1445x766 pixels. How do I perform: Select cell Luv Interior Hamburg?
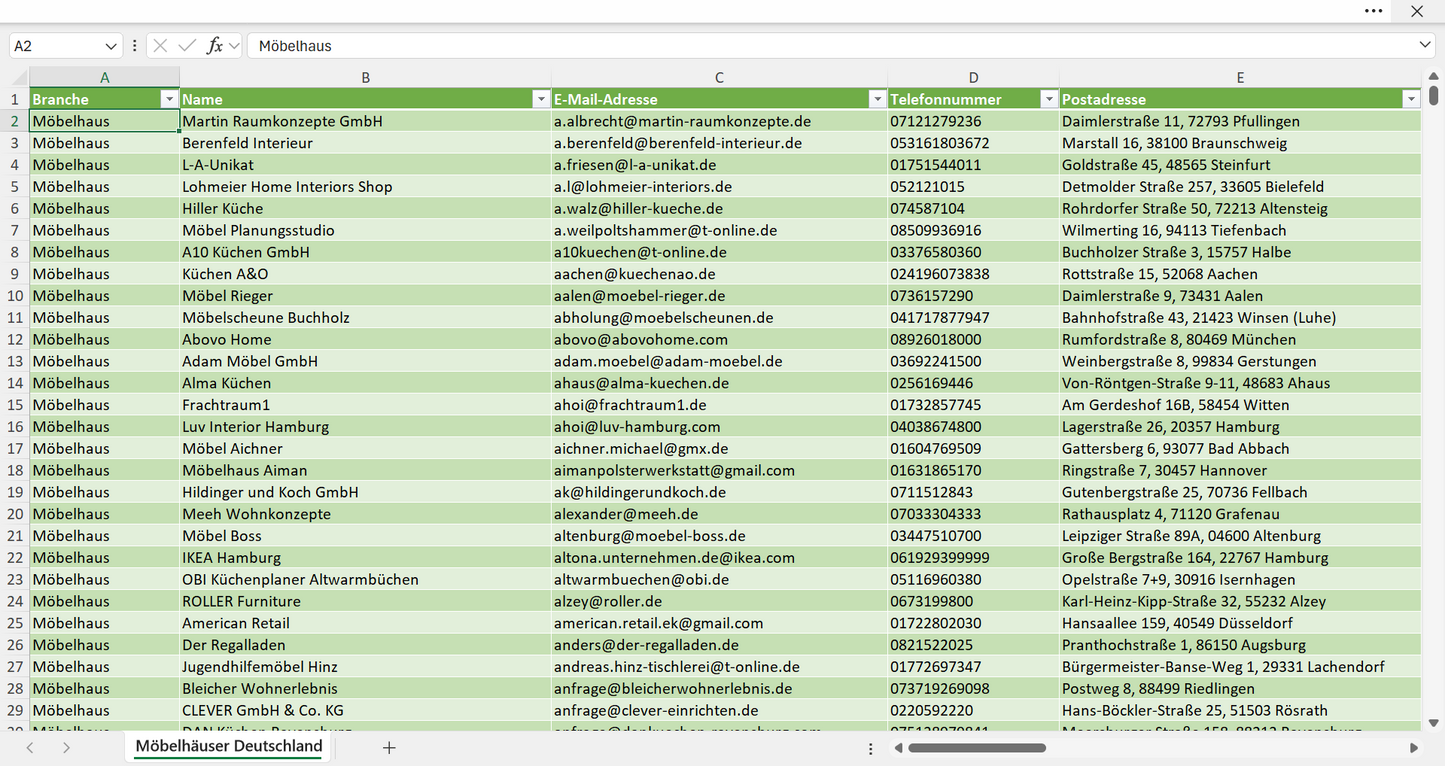click(x=365, y=427)
